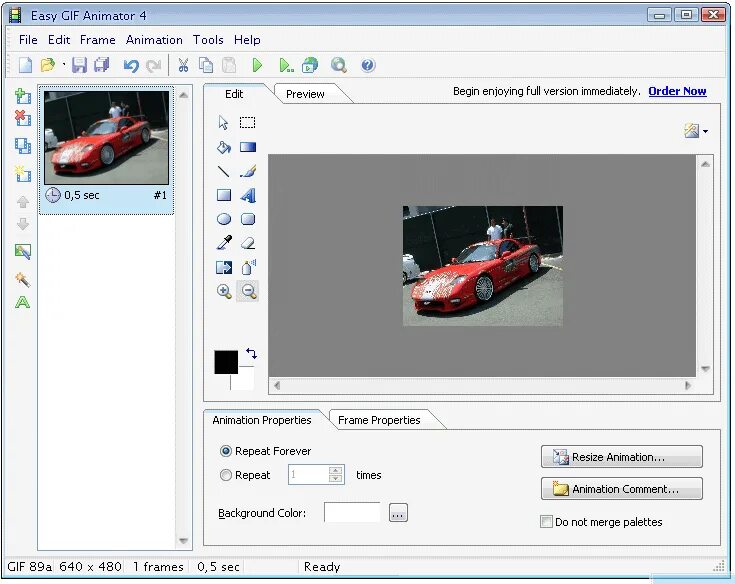Viewport: 735px width, 584px height.
Task: Open the Animation menu
Action: tap(154, 40)
